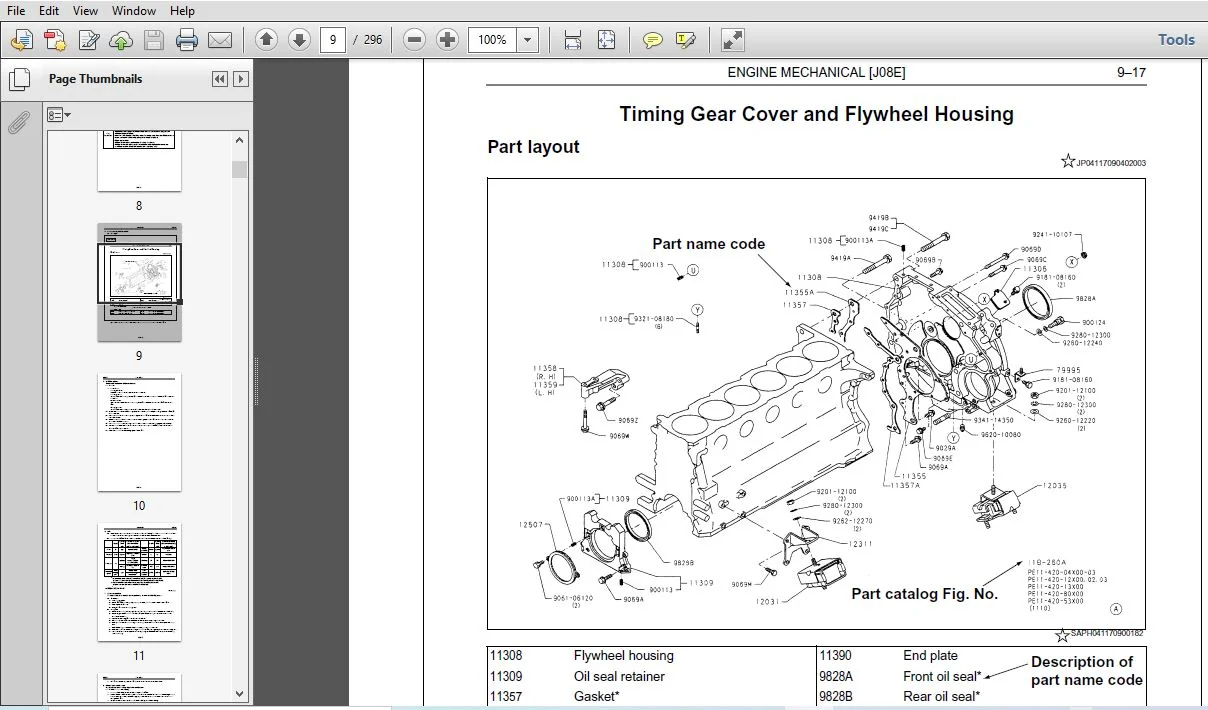Open the thumbnails options dropdown menu

click(59, 115)
